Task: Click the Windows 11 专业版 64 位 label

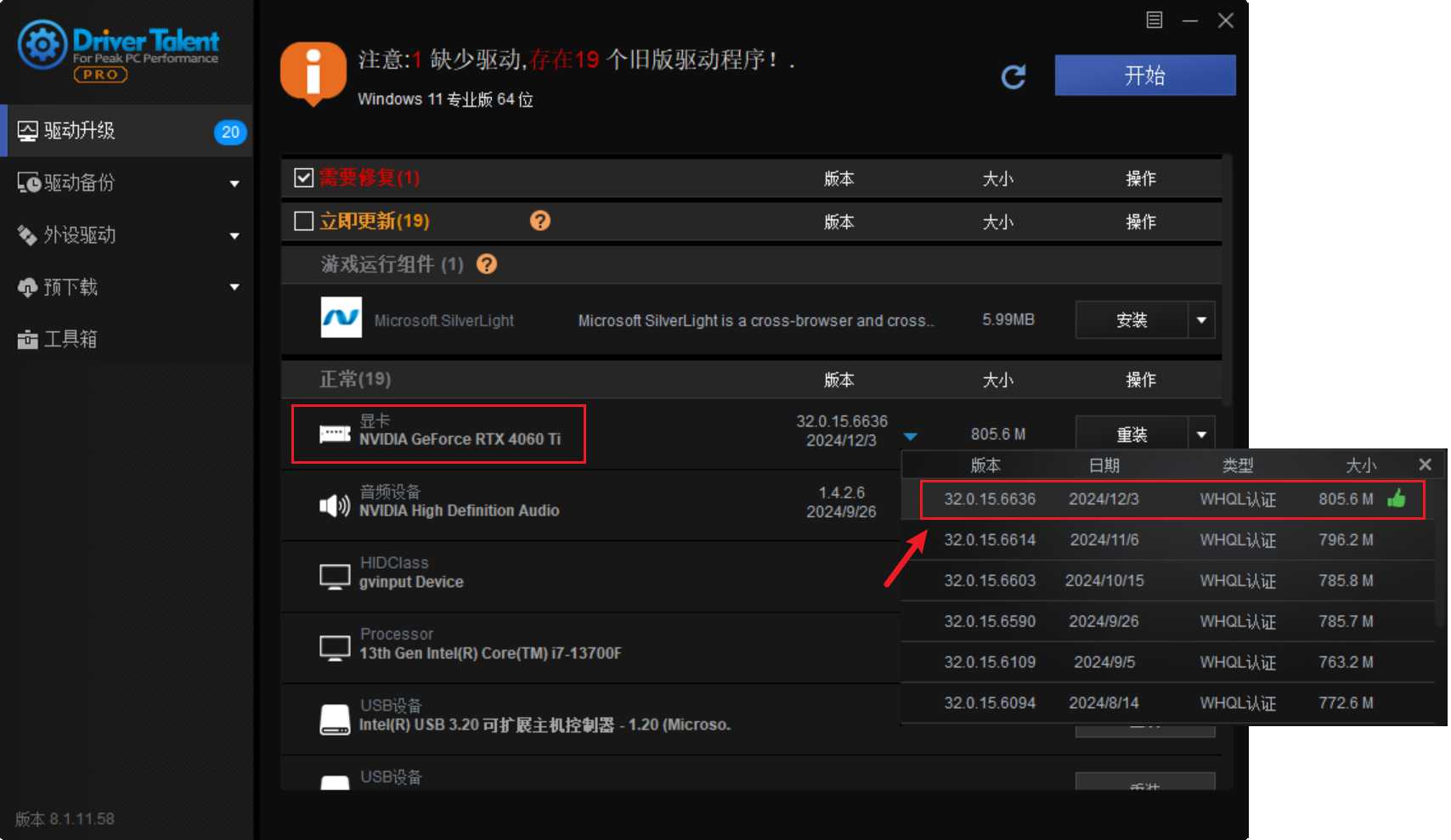Action: click(x=445, y=99)
